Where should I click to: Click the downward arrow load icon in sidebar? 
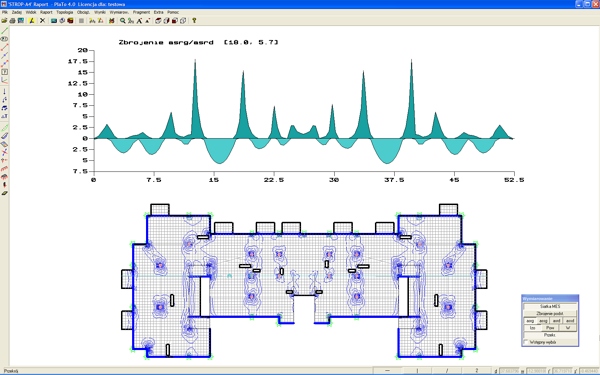point(4,91)
